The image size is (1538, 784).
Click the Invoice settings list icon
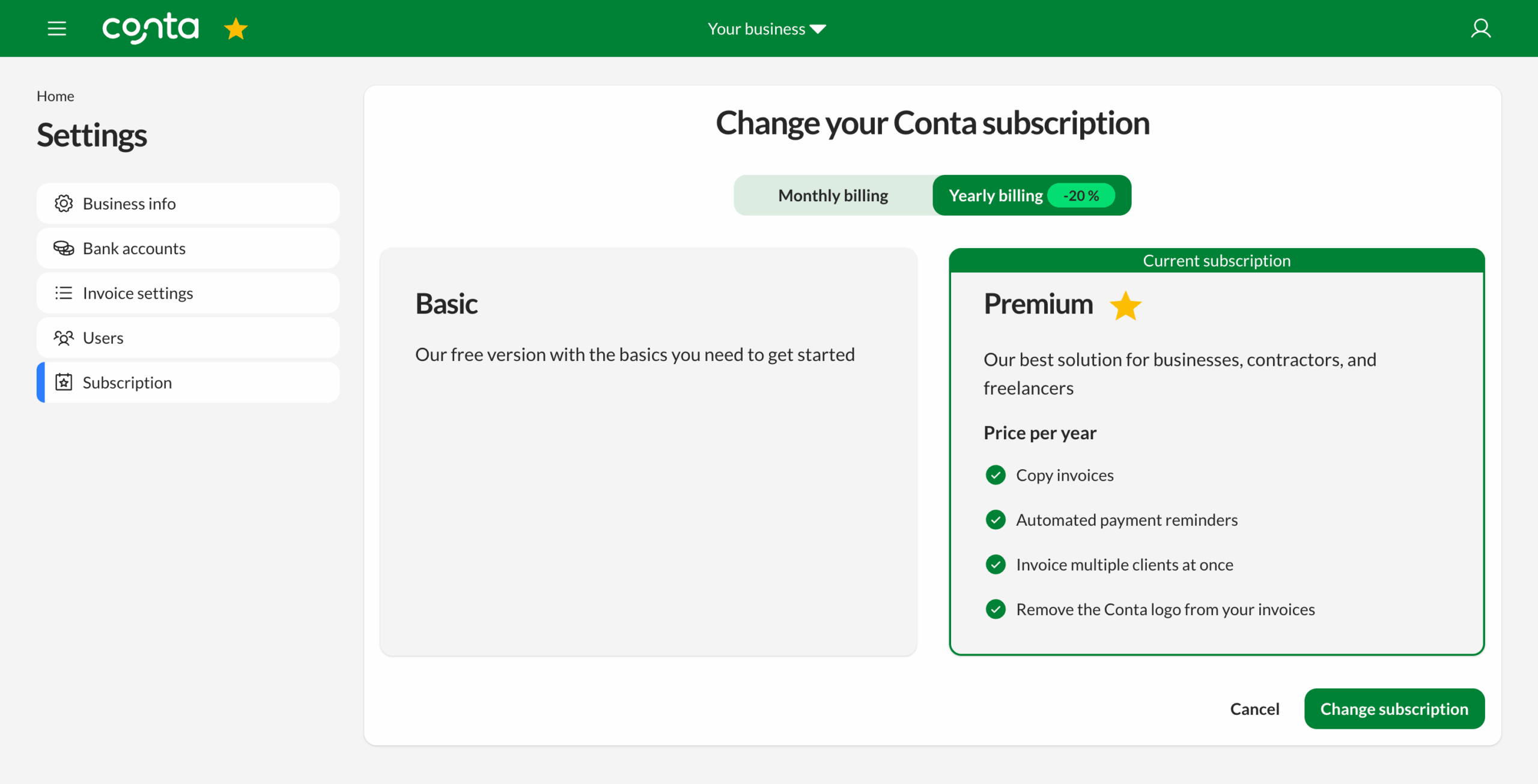pos(63,293)
